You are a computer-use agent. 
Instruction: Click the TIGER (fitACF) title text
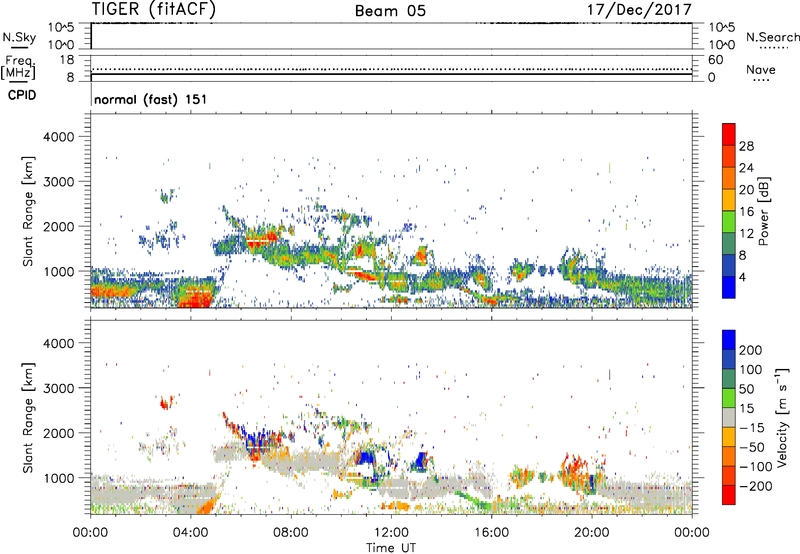point(154,9)
